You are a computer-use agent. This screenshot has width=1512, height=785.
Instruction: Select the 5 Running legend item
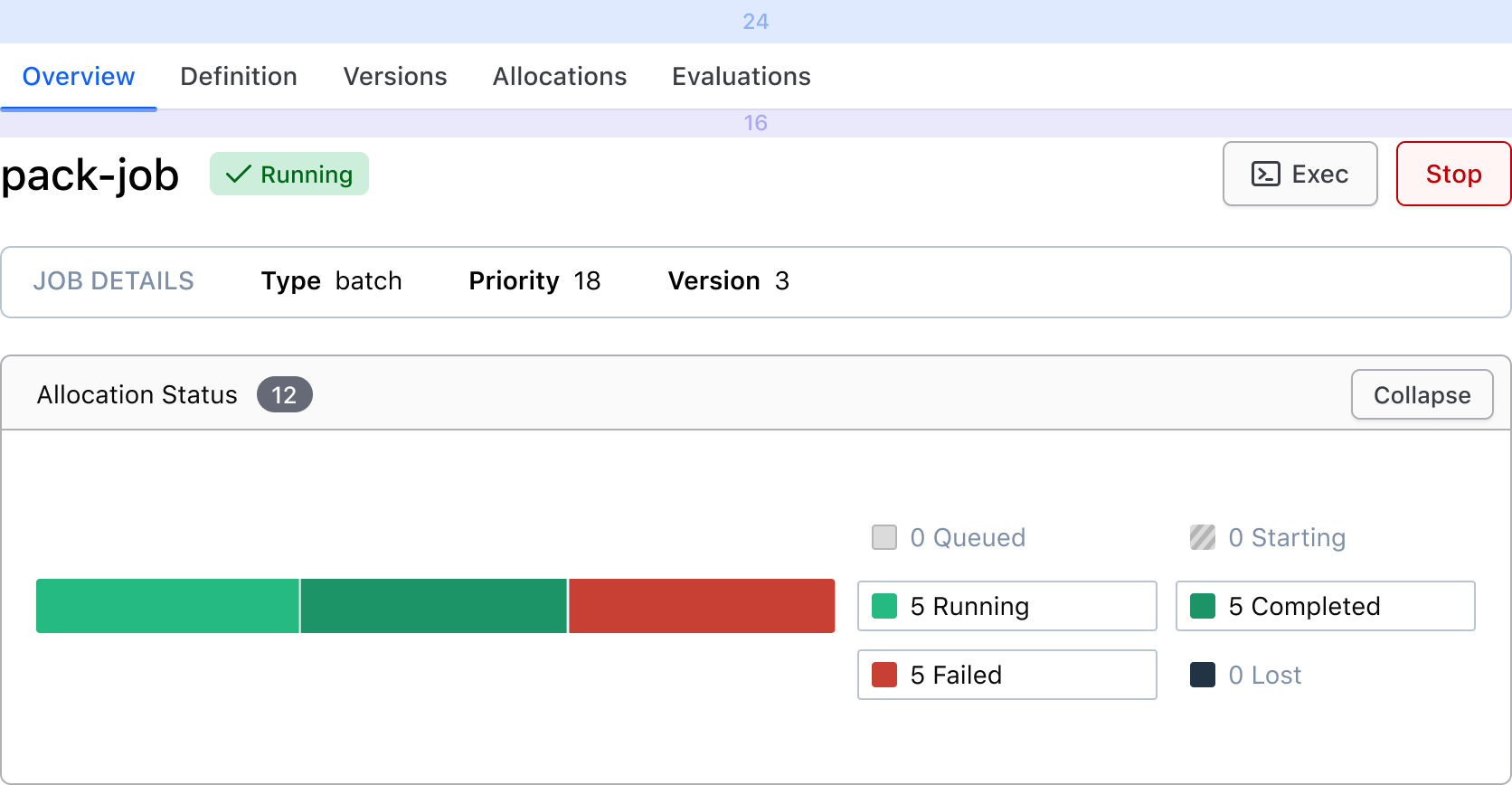click(1006, 606)
